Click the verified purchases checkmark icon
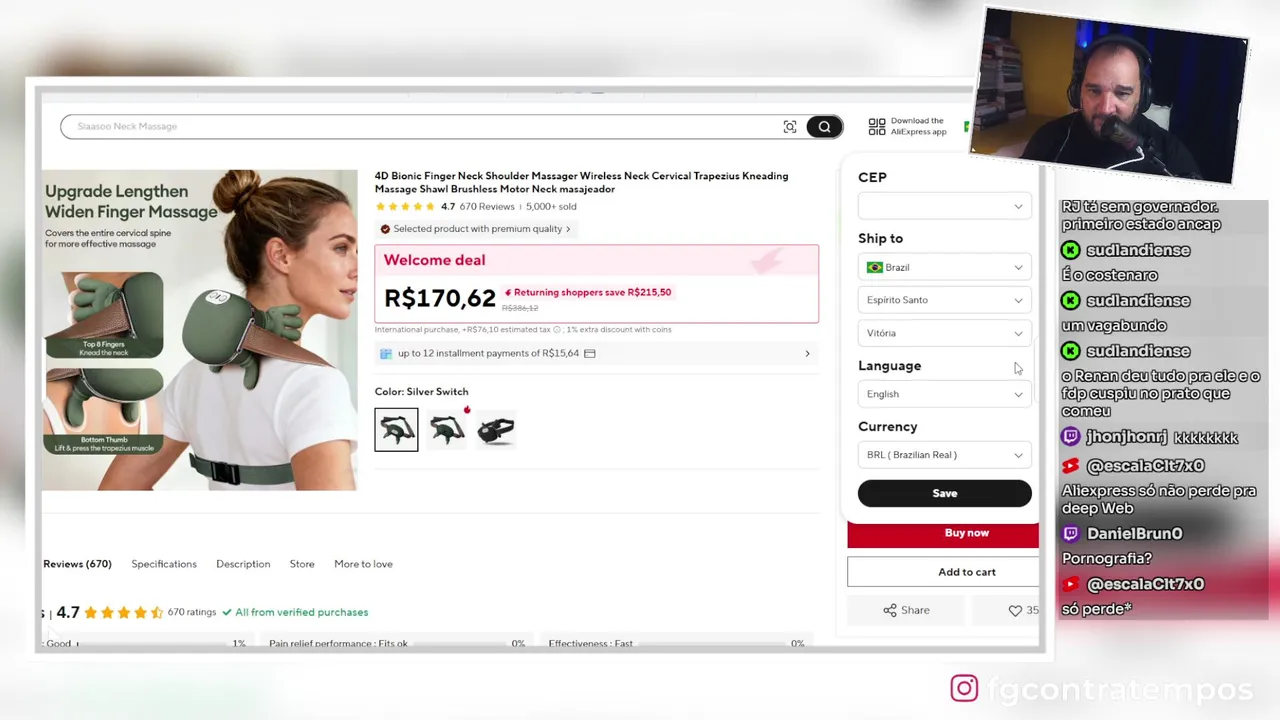This screenshot has width=1280, height=720. click(227, 612)
